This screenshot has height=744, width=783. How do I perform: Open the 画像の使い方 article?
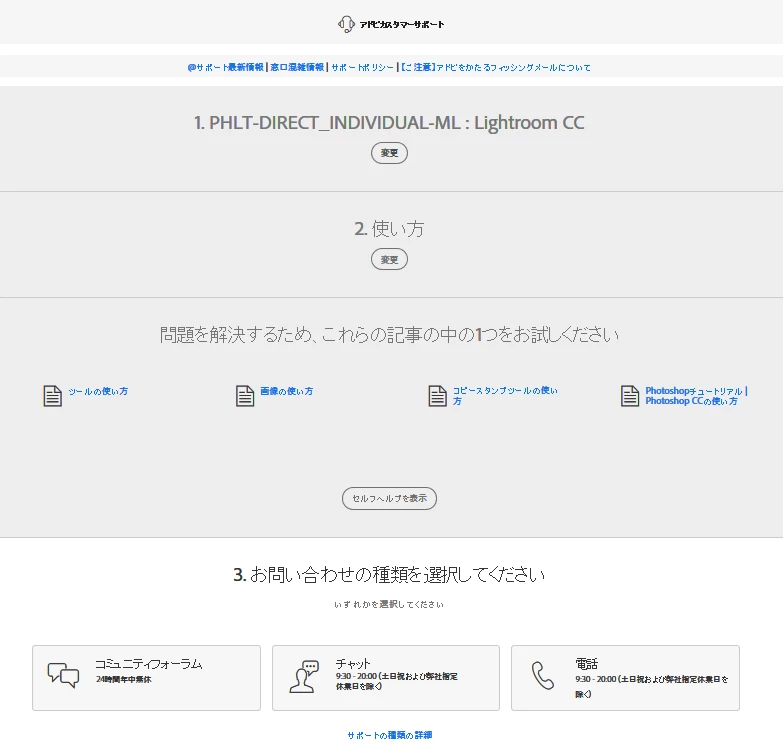pos(287,391)
